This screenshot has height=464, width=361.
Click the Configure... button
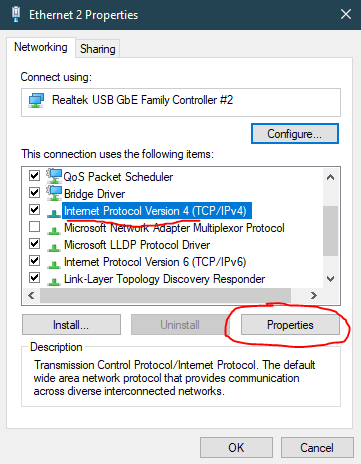click(295, 134)
